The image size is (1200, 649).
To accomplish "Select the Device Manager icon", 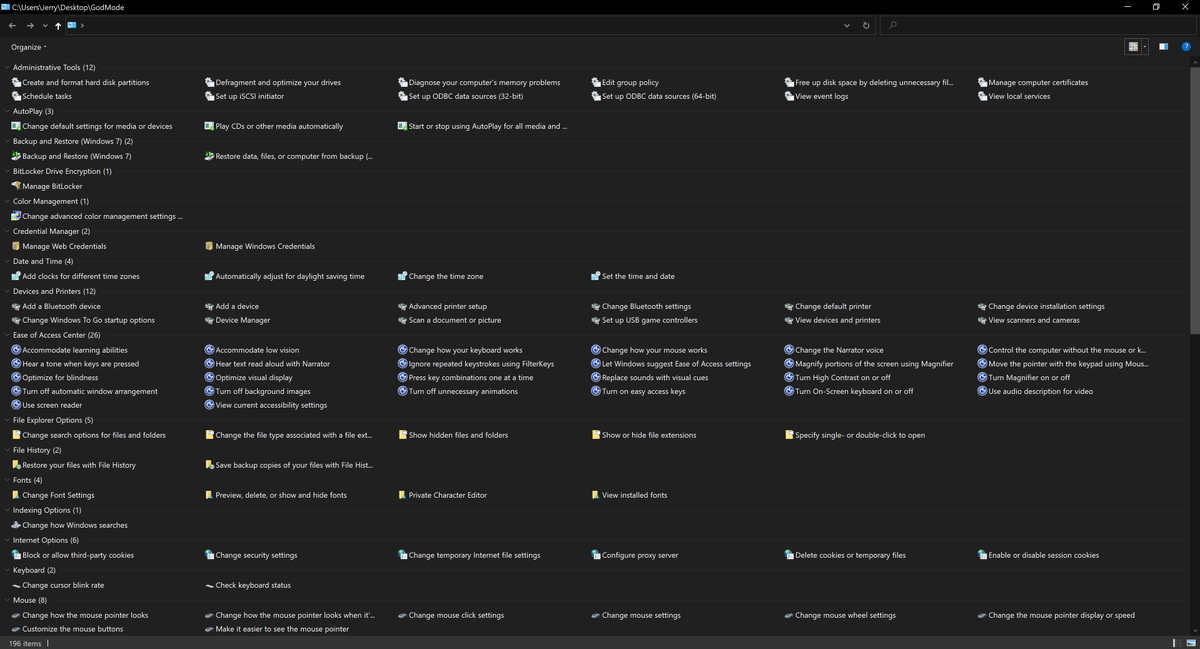I will [x=209, y=321].
